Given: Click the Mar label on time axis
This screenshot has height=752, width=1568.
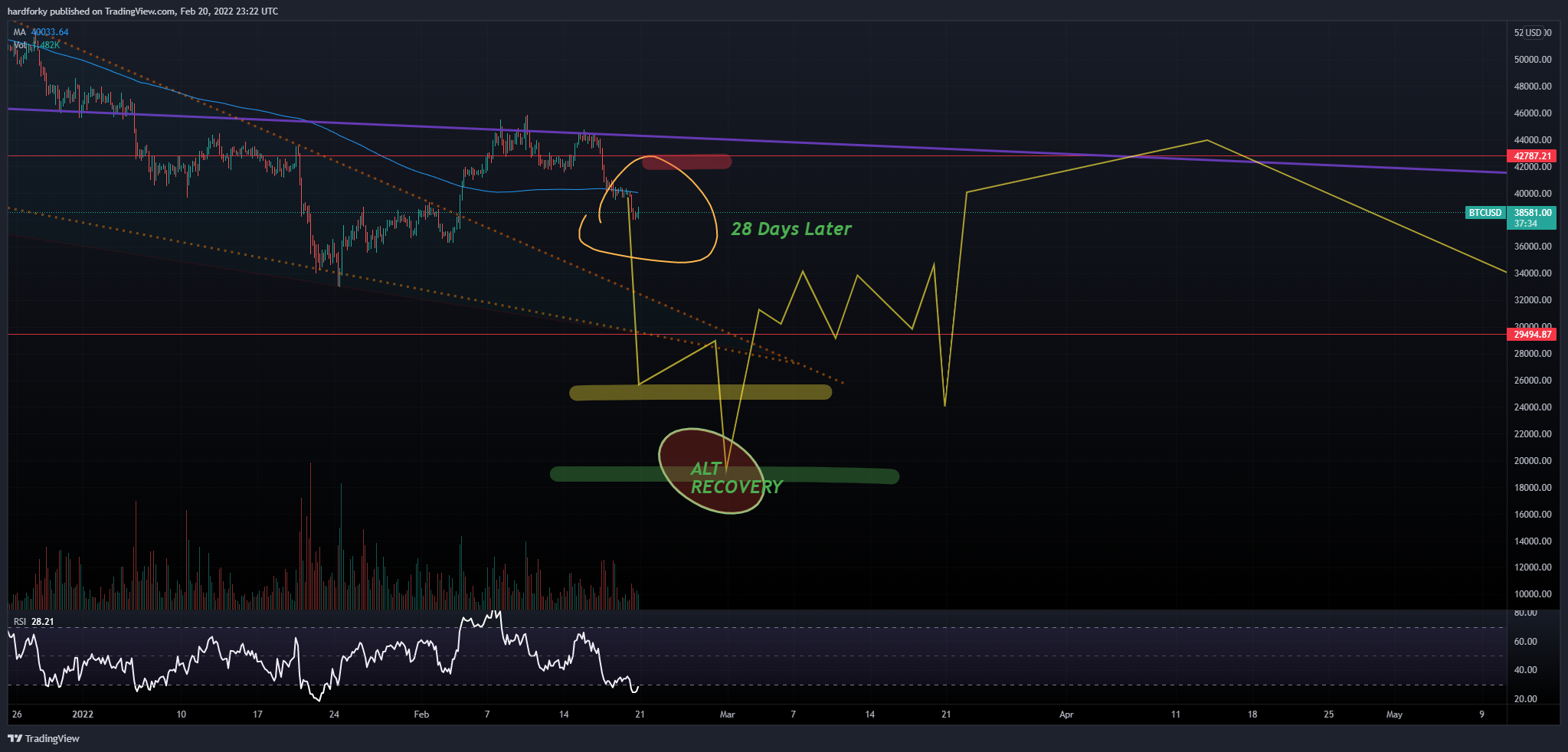Looking at the screenshot, I should [727, 714].
